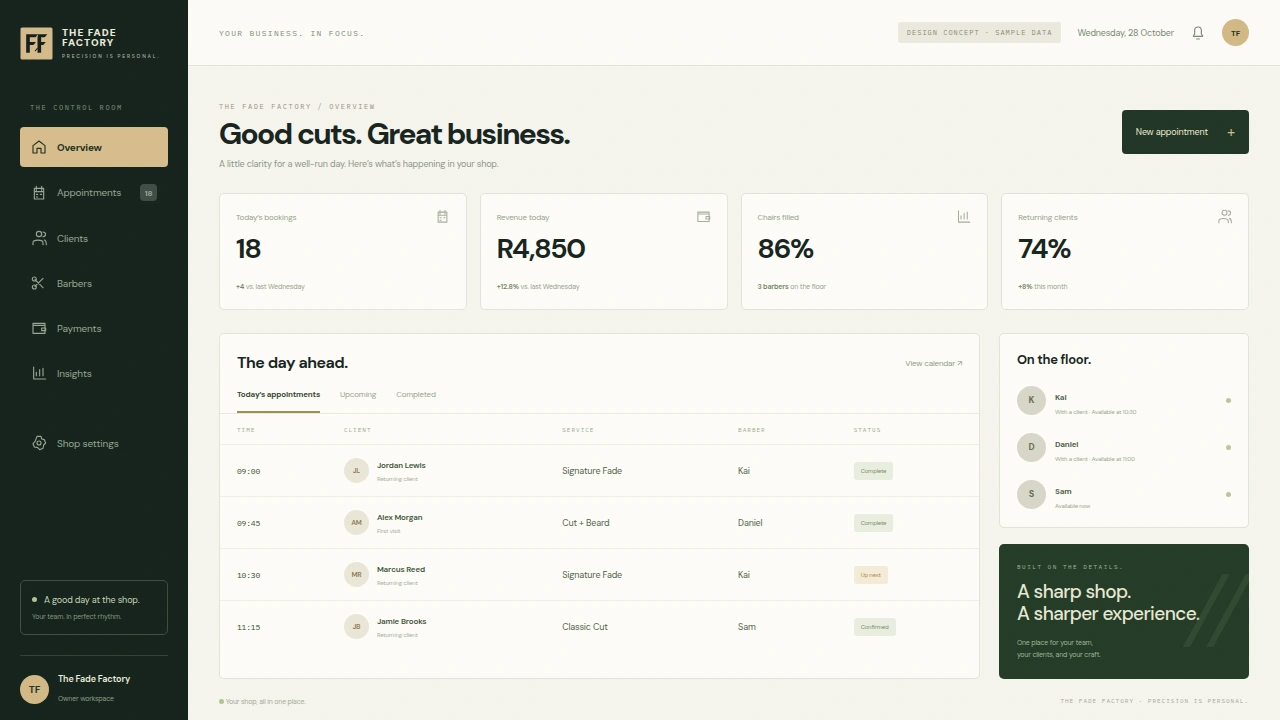Click the Clients people icon in the sidebar
Screen dimensions: 1280x720
click(39, 238)
